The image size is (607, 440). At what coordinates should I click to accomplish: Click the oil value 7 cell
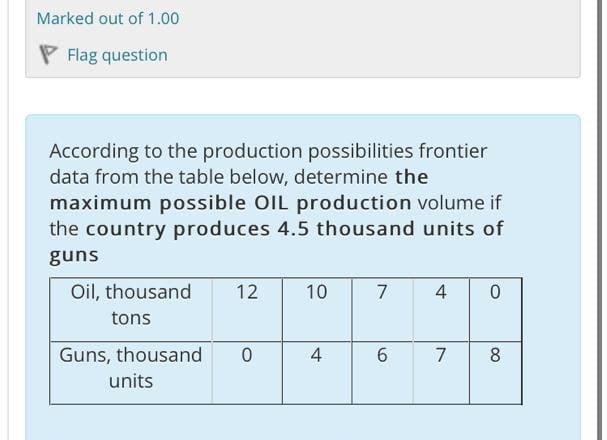[382, 310]
